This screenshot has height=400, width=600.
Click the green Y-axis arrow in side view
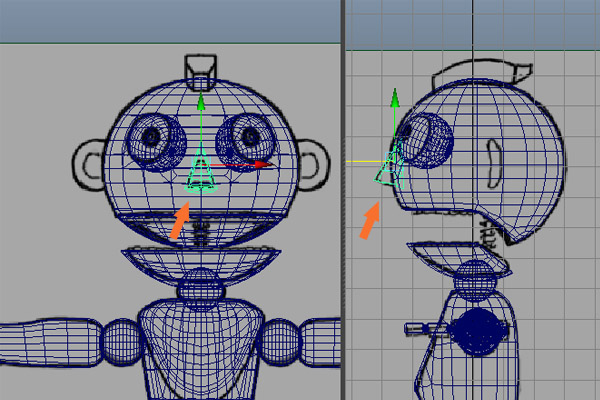click(x=395, y=98)
